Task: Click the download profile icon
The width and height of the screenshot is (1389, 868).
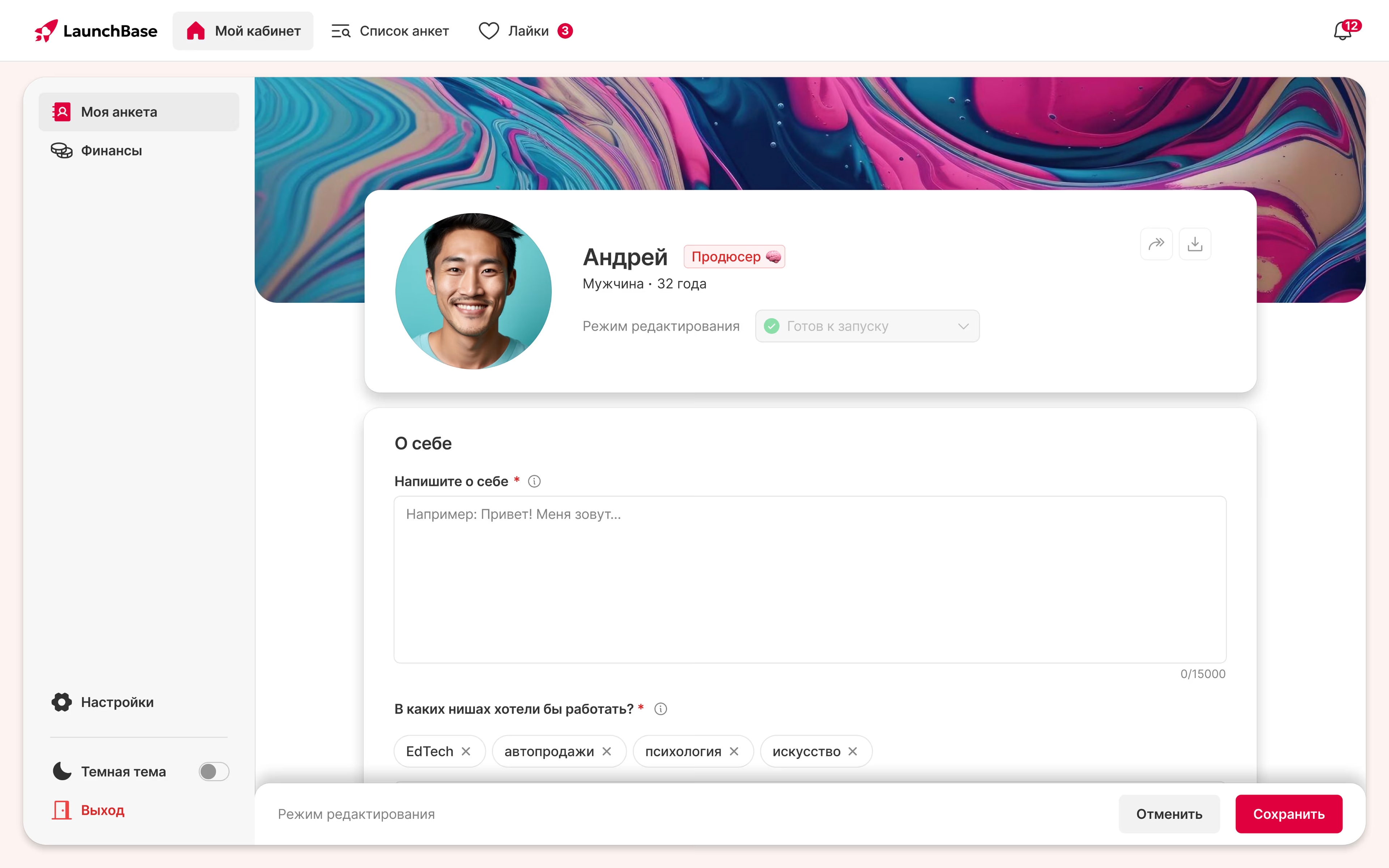Action: click(1194, 244)
